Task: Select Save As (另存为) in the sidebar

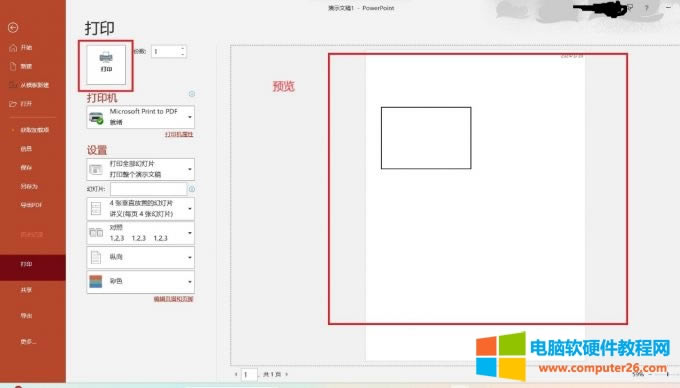Action: [x=29, y=186]
